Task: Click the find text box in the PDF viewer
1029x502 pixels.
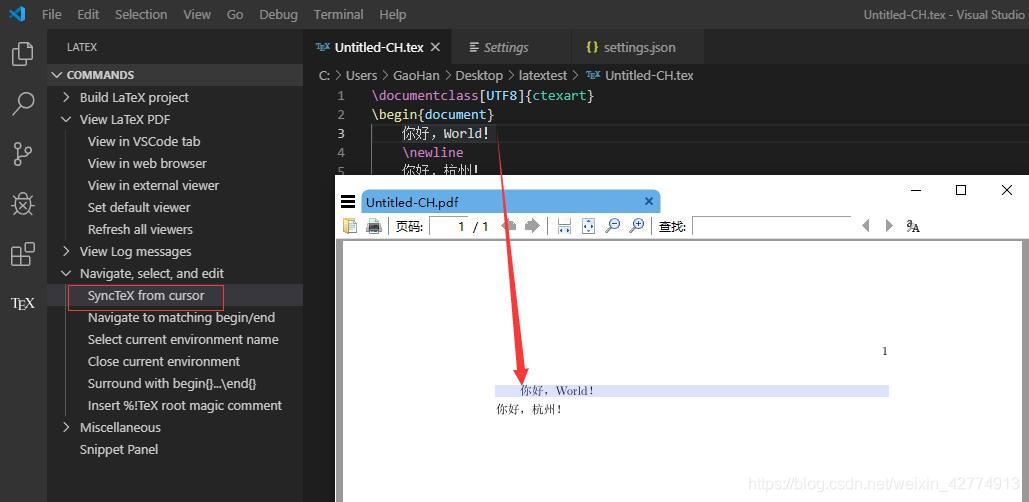Action: [771, 226]
